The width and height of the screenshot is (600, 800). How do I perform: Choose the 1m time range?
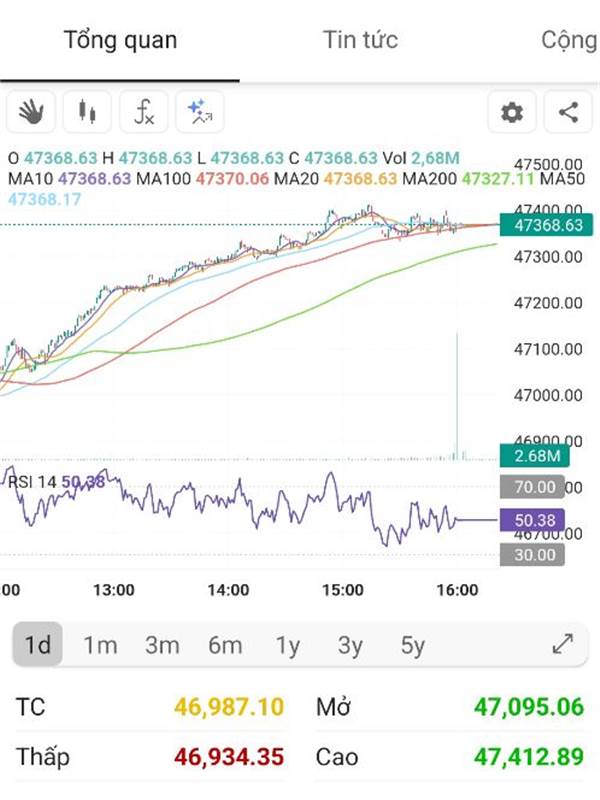(x=100, y=645)
